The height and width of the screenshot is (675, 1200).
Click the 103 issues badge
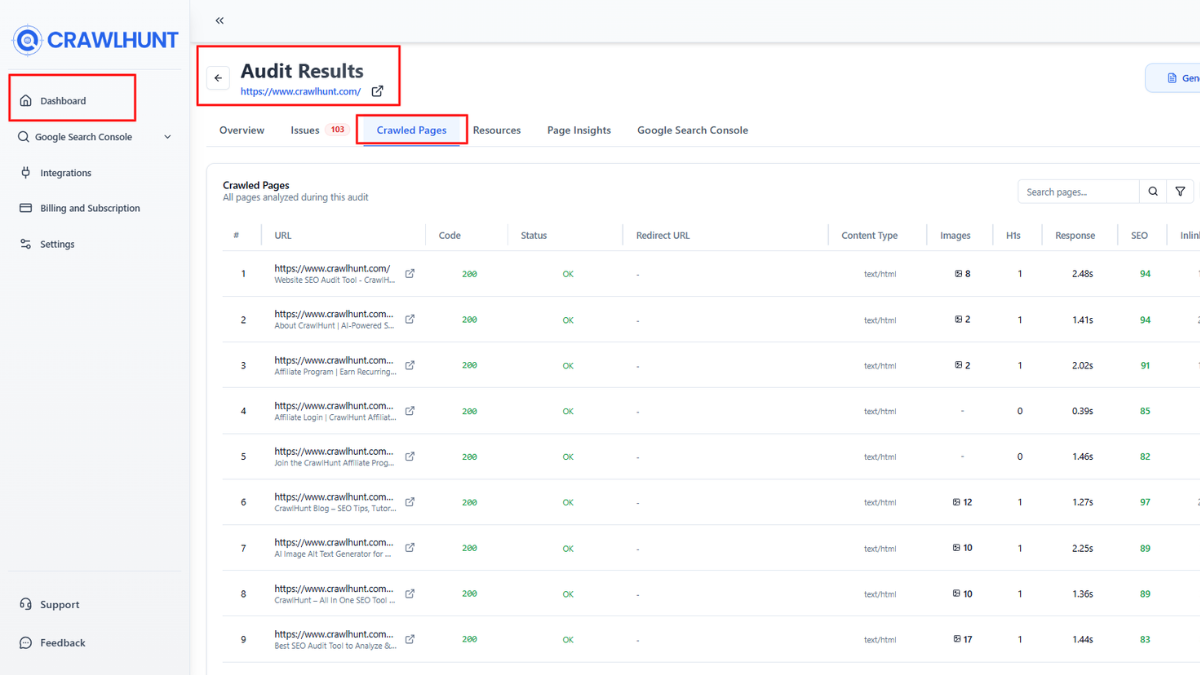point(337,130)
